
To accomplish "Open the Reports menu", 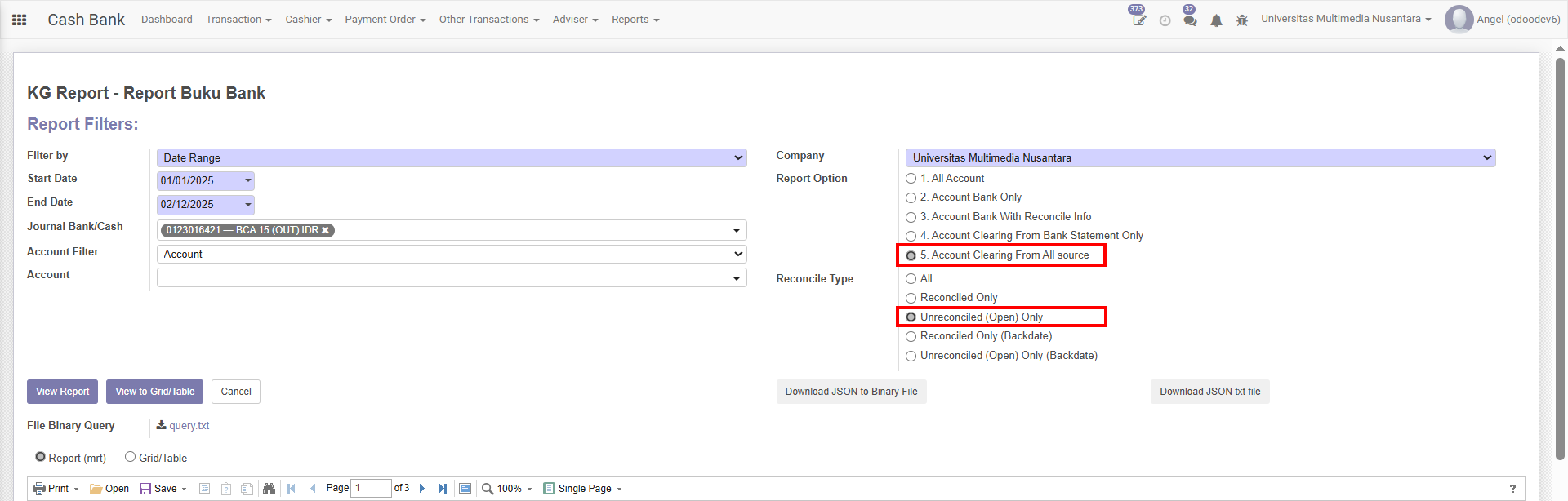I will point(635,20).
